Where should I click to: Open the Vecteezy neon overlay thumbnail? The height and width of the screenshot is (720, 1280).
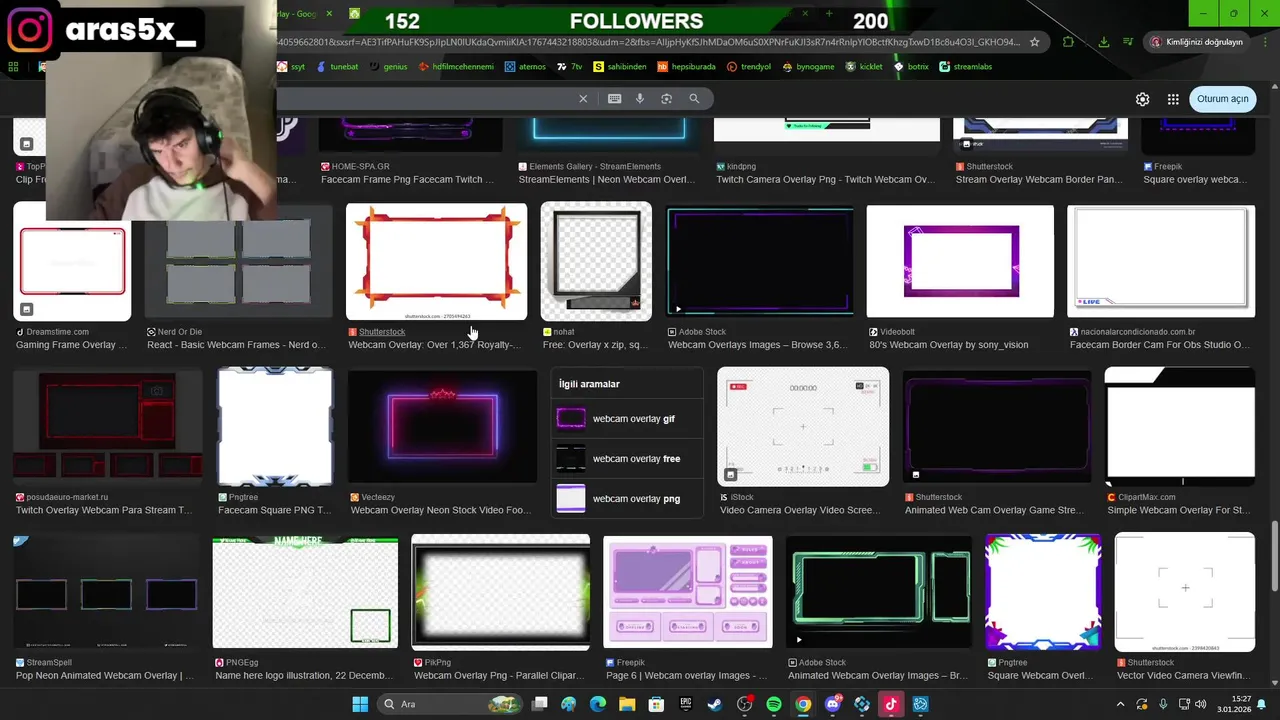click(x=442, y=427)
